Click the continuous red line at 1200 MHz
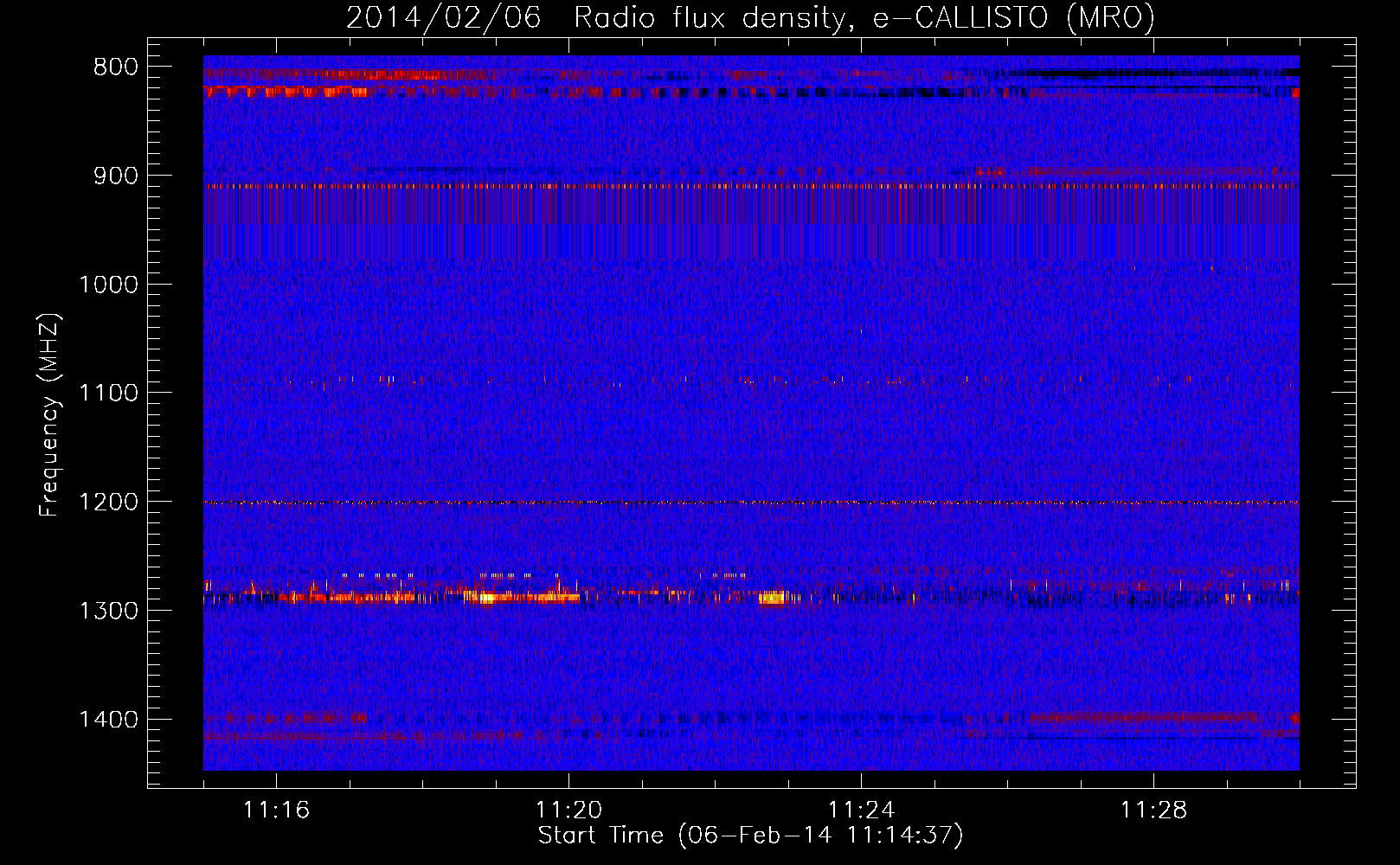1400x865 pixels. [x=751, y=503]
